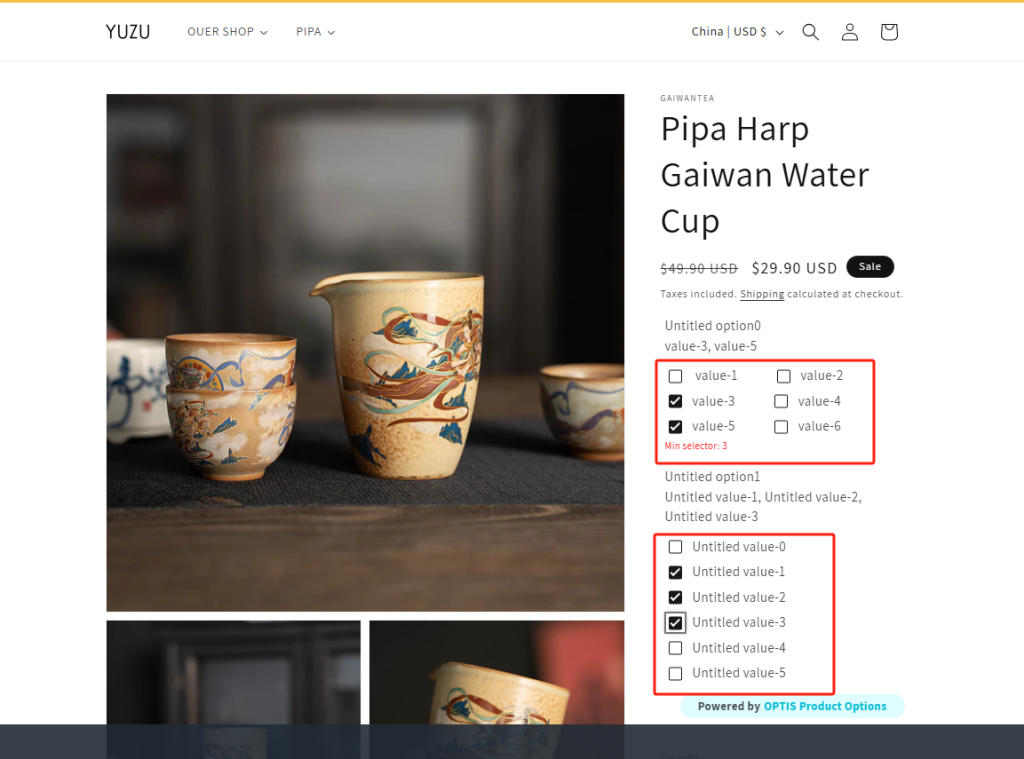Check the Untitled value-4 checkbox
1024x759 pixels.
coord(675,647)
